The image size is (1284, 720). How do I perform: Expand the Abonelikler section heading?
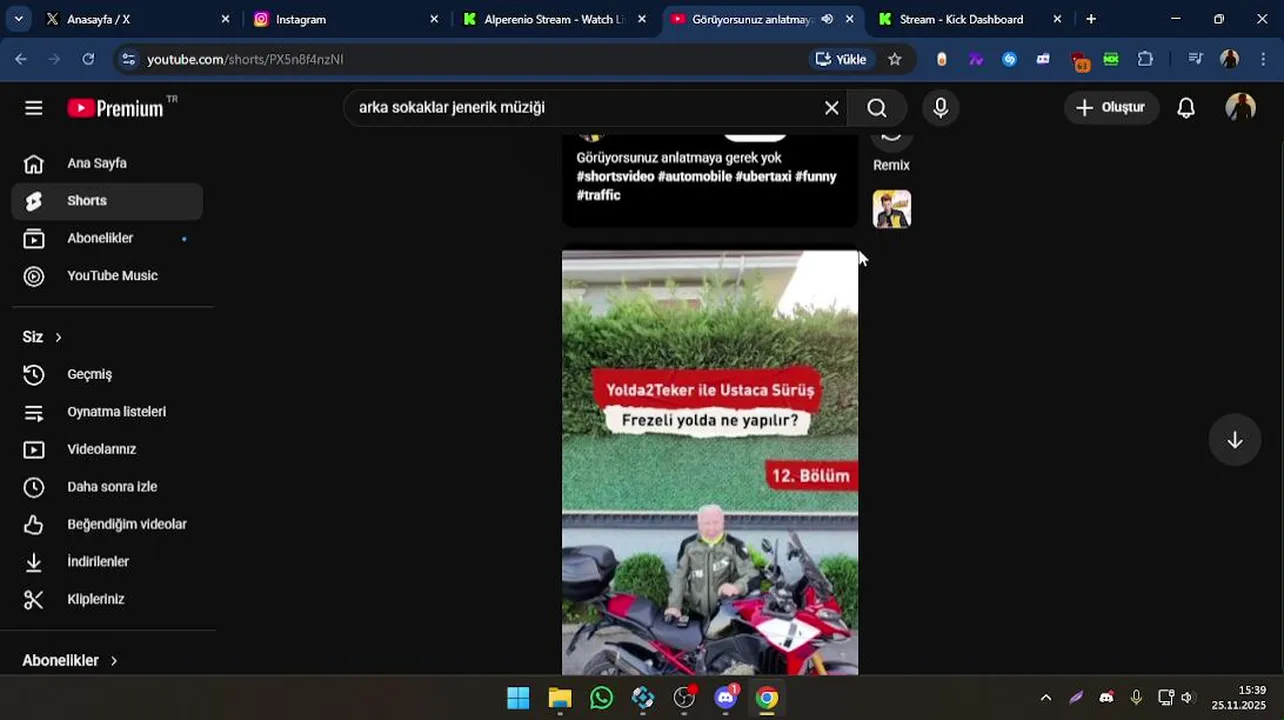pyautogui.click(x=70, y=660)
